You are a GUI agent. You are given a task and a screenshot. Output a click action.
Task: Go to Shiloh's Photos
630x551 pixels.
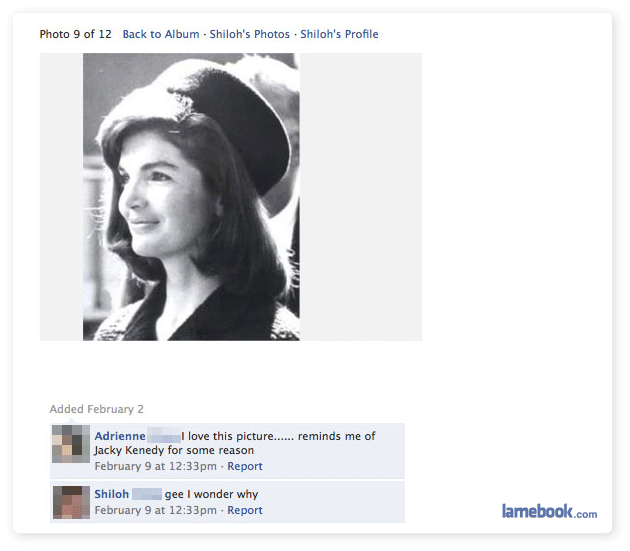(x=250, y=34)
